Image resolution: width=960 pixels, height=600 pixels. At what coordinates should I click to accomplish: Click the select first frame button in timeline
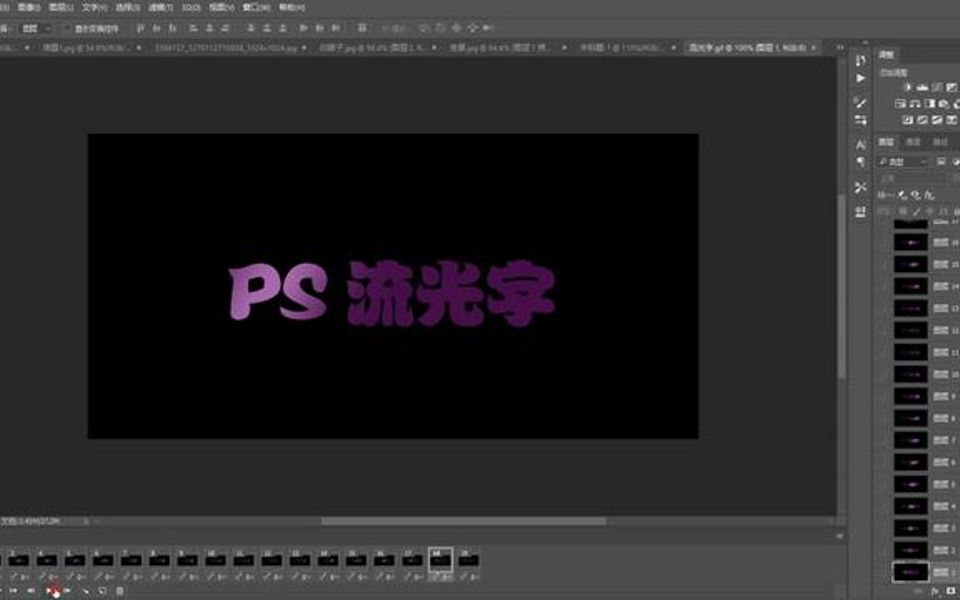coord(13,590)
